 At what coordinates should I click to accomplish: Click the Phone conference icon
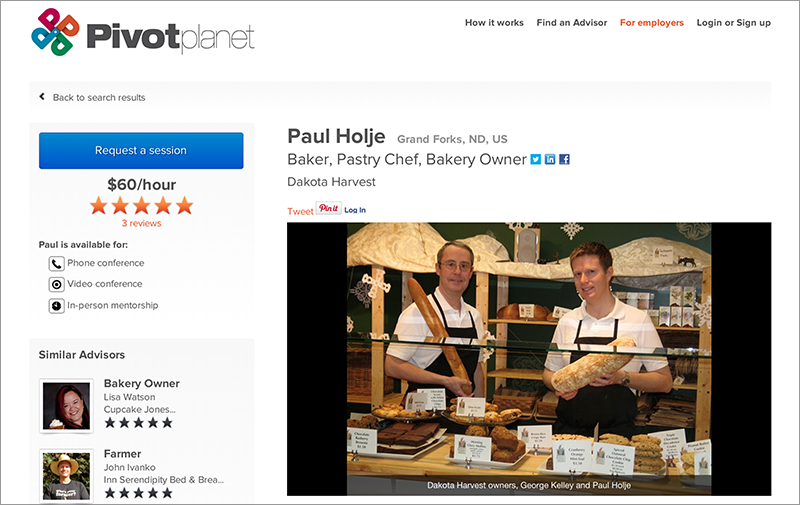(x=56, y=264)
